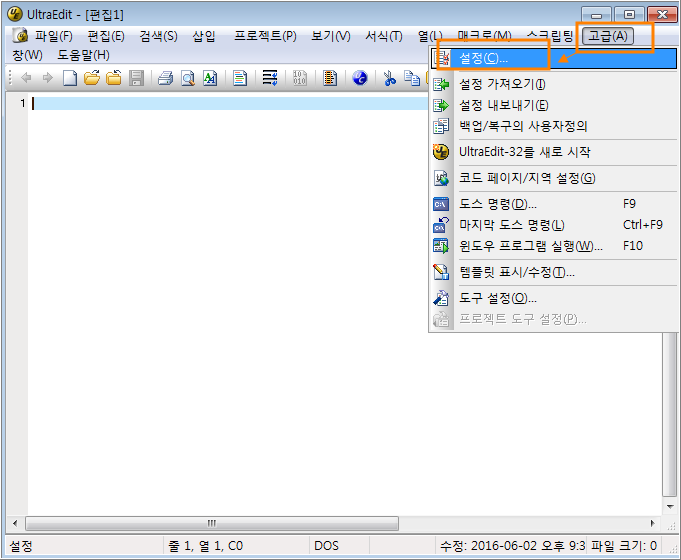This screenshot has width=681, height=560.
Task: Click the colored text document icon
Action: 240,78
